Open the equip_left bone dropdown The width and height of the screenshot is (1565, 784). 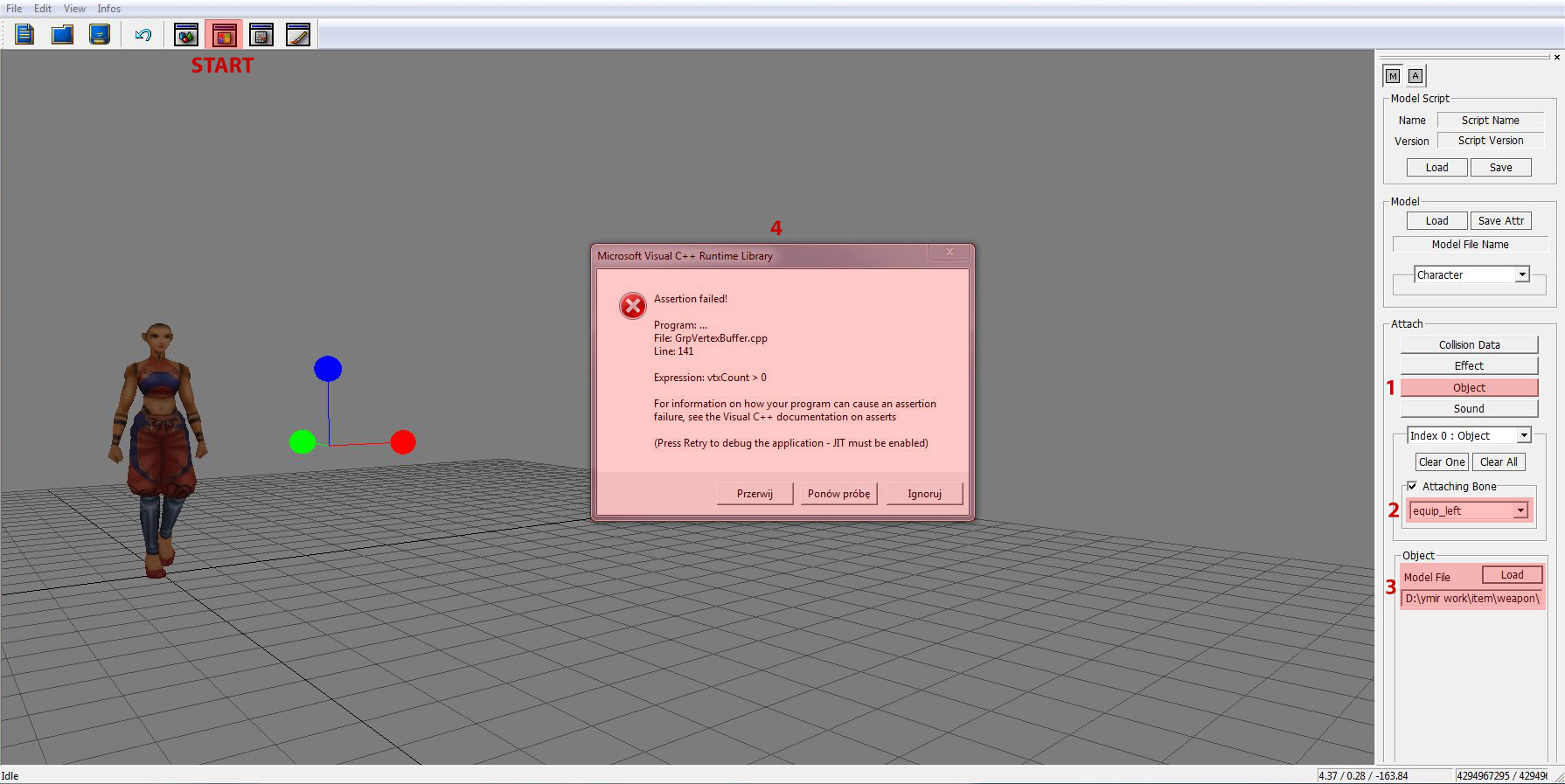pos(1520,510)
